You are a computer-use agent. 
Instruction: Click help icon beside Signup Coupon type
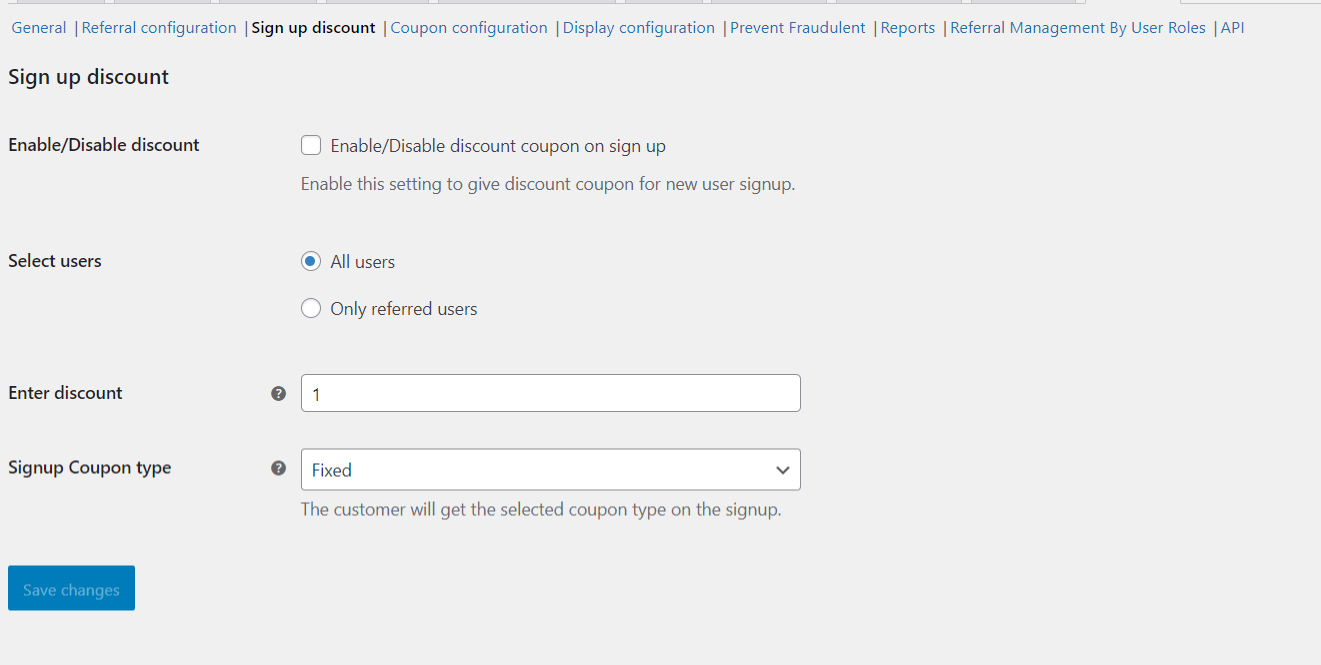click(279, 468)
